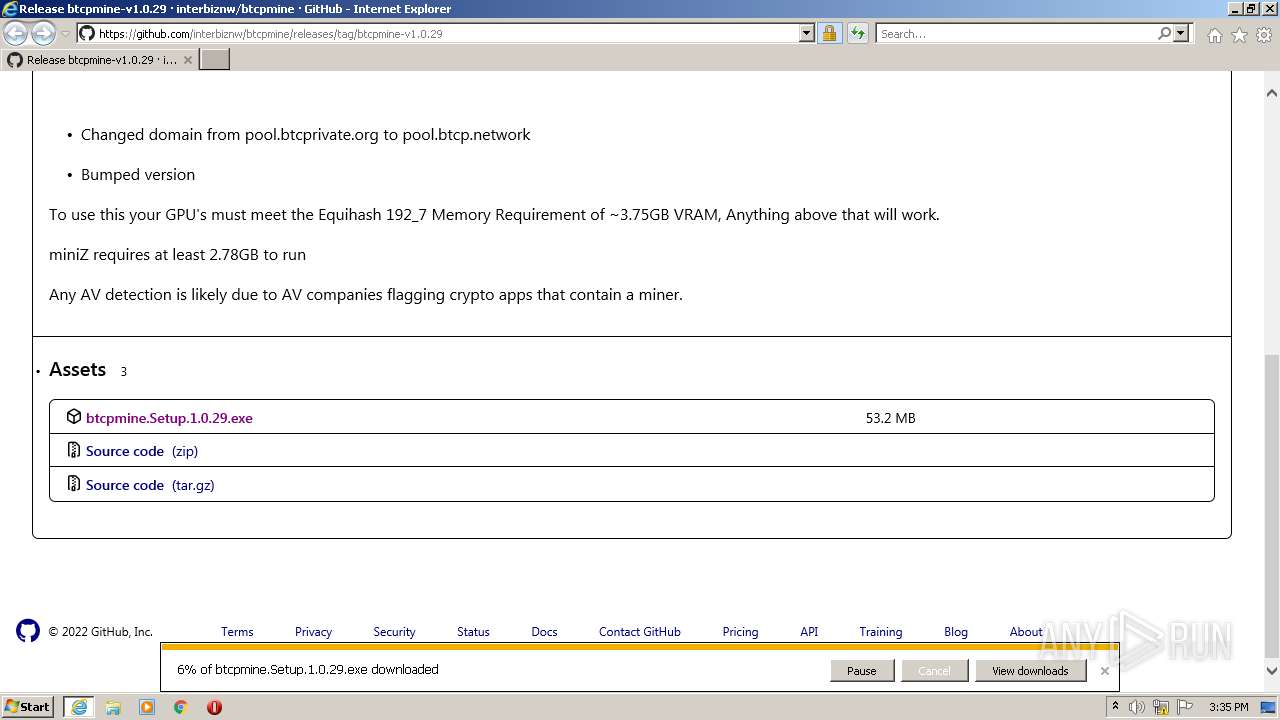Expand the address bar autocomplete dropdown

click(807, 33)
